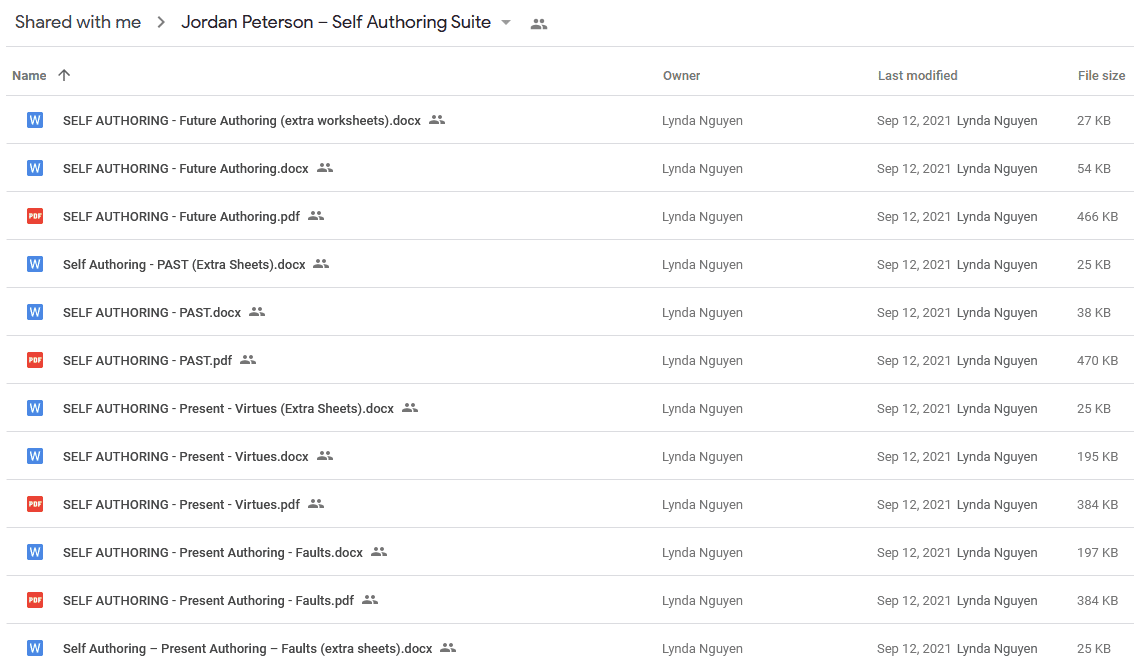
Task: Click Word icon for Present Authoring - Faults.docx
Action: click(35, 552)
